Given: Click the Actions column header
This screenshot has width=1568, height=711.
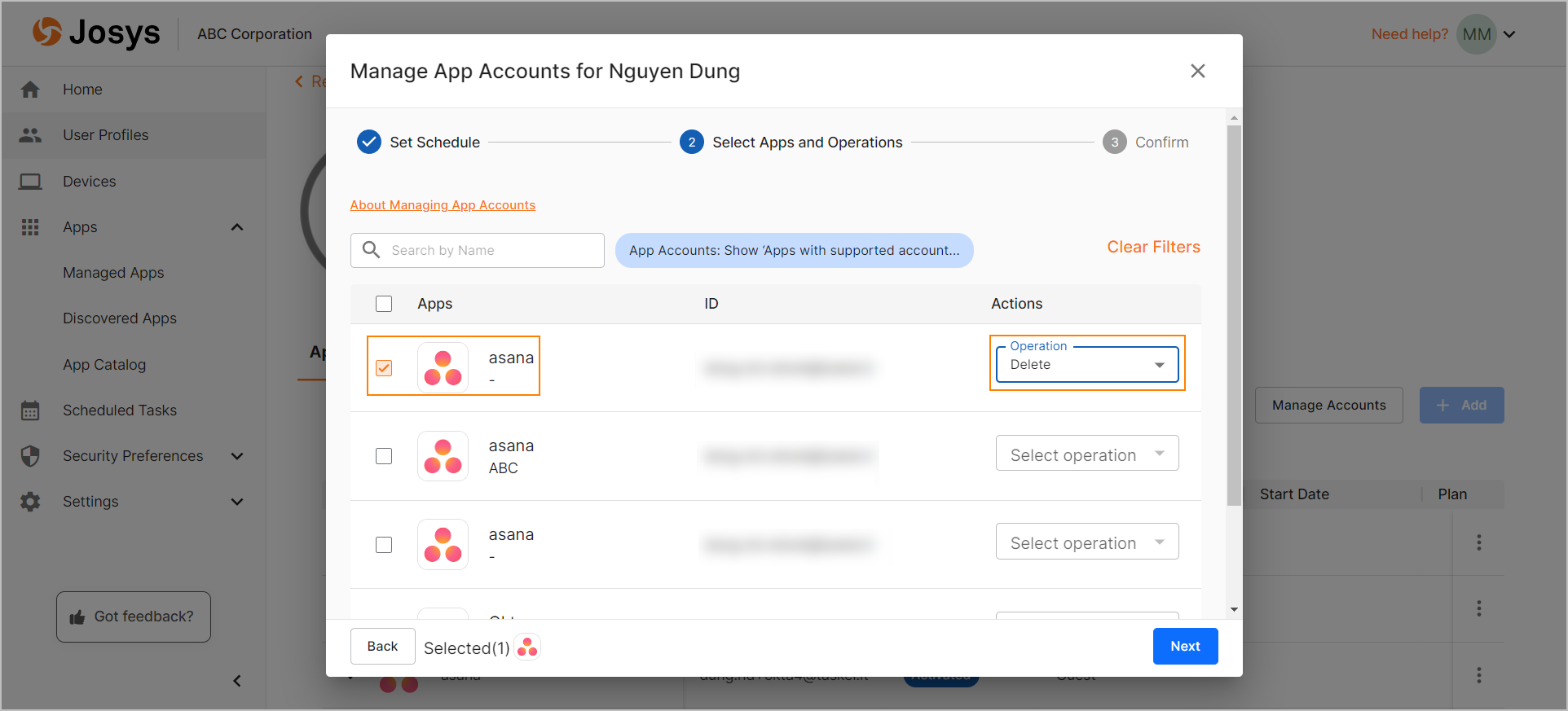Looking at the screenshot, I should 1016,304.
